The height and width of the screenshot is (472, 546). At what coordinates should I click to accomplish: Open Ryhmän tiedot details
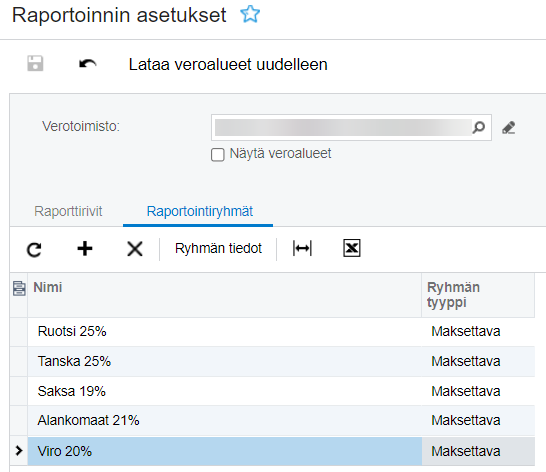[x=218, y=248]
